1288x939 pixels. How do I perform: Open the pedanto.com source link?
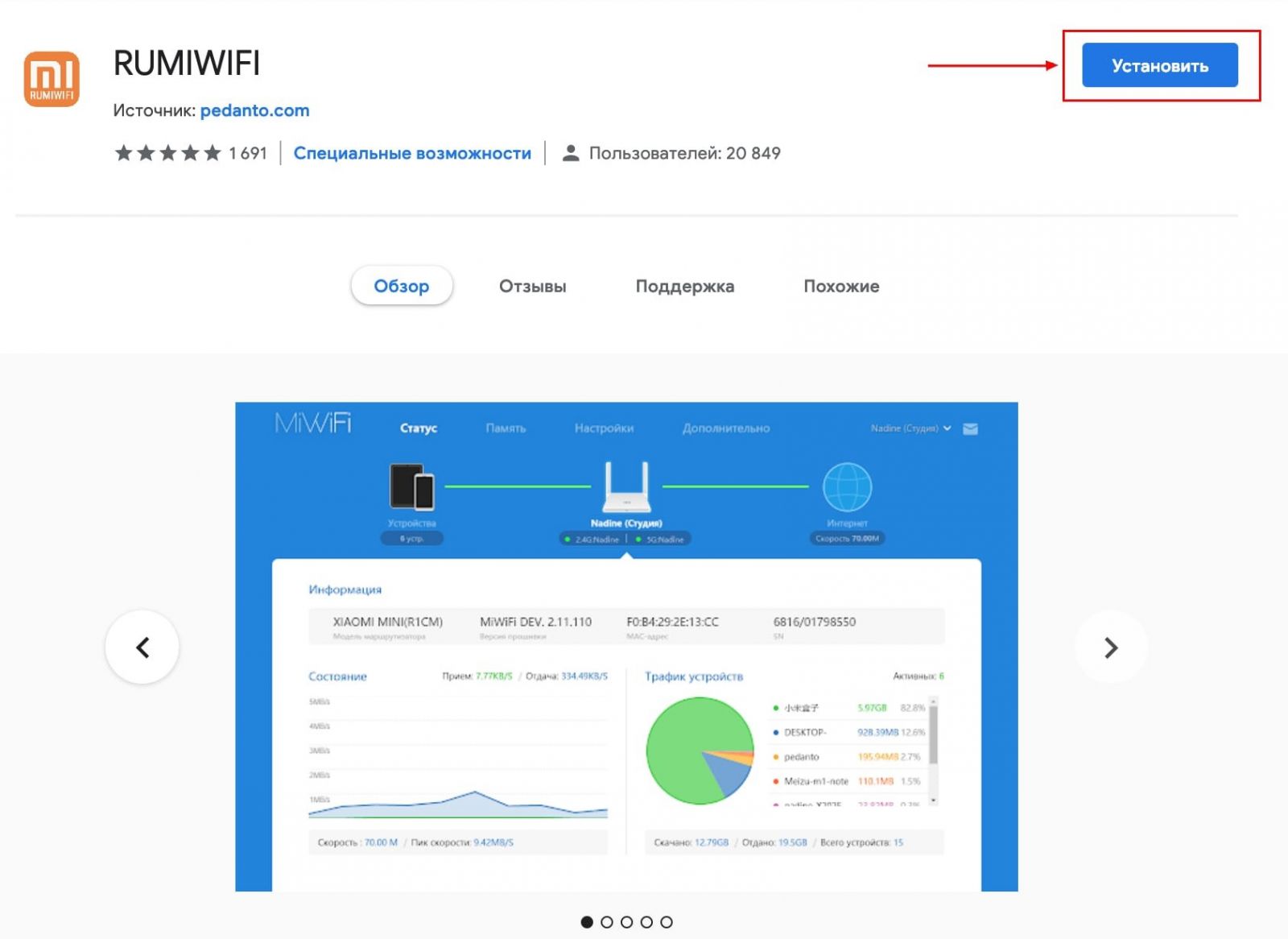254,110
